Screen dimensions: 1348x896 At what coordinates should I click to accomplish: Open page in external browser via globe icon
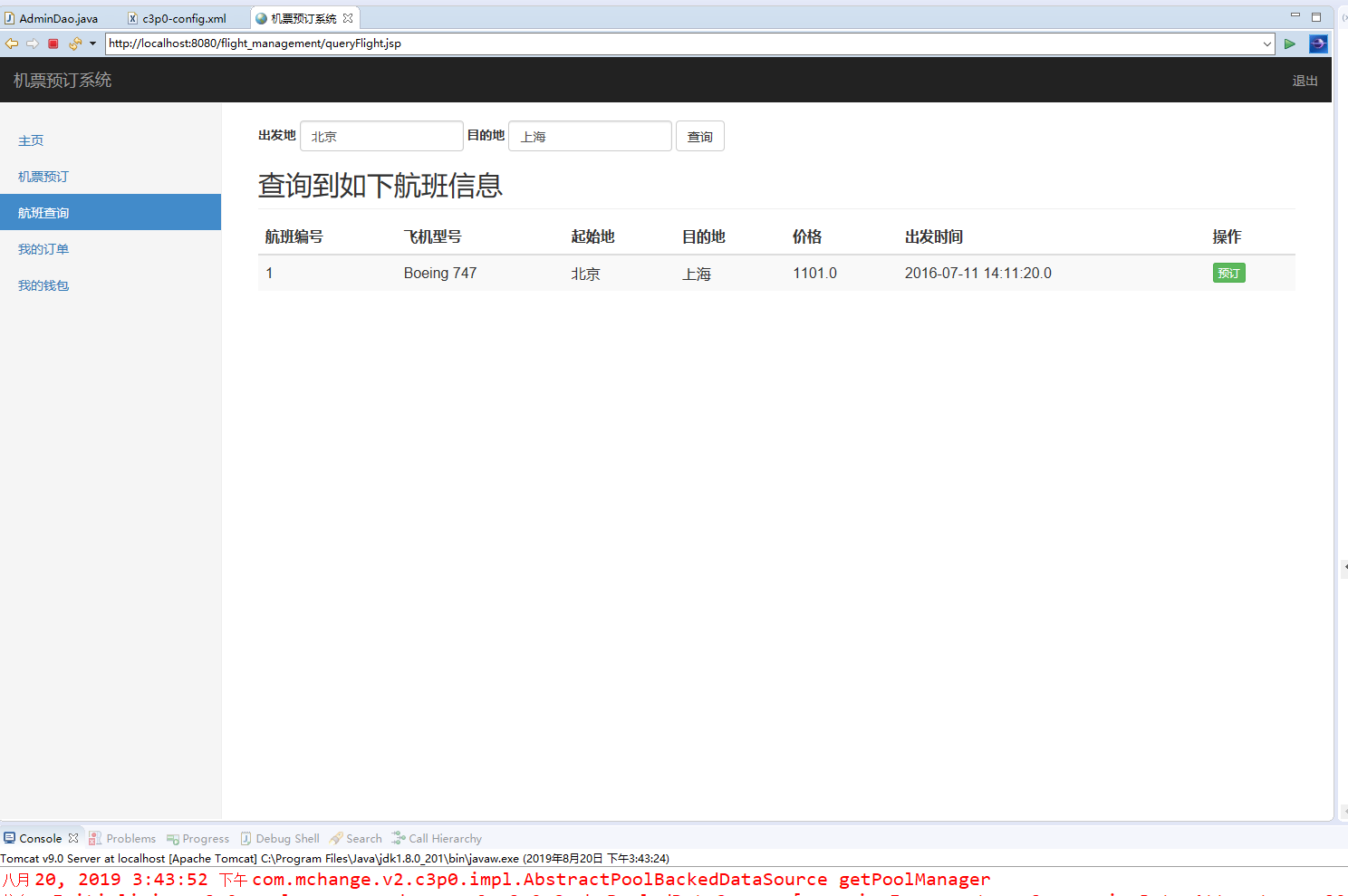pos(1318,43)
